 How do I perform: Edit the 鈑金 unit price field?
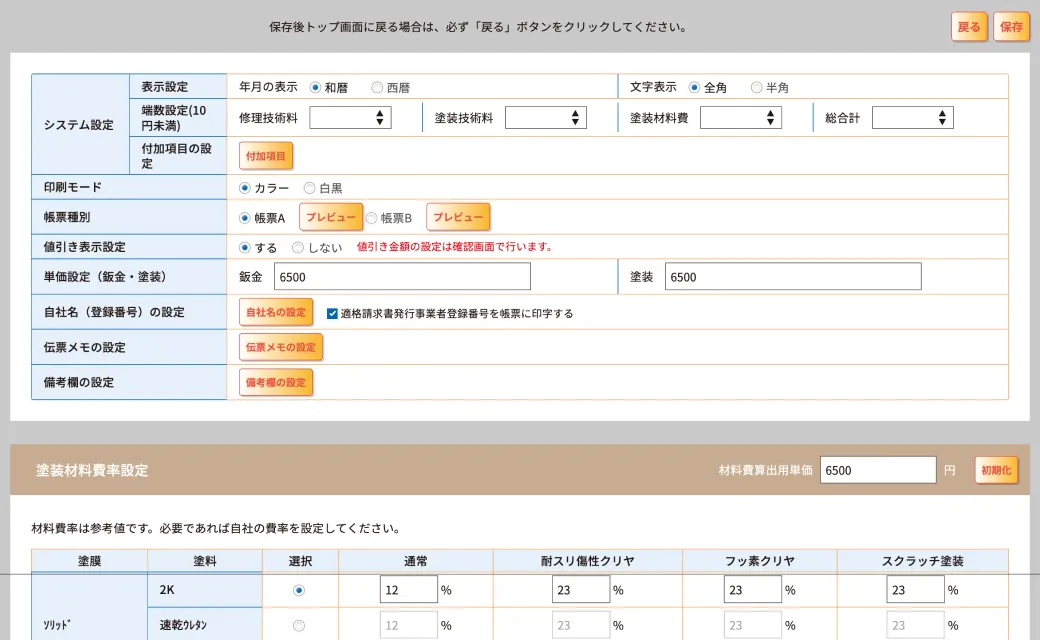(x=402, y=277)
